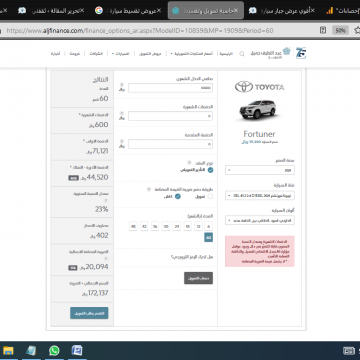Open the Fortuner car category dropdown
360x360 pixels.
click(260, 195)
